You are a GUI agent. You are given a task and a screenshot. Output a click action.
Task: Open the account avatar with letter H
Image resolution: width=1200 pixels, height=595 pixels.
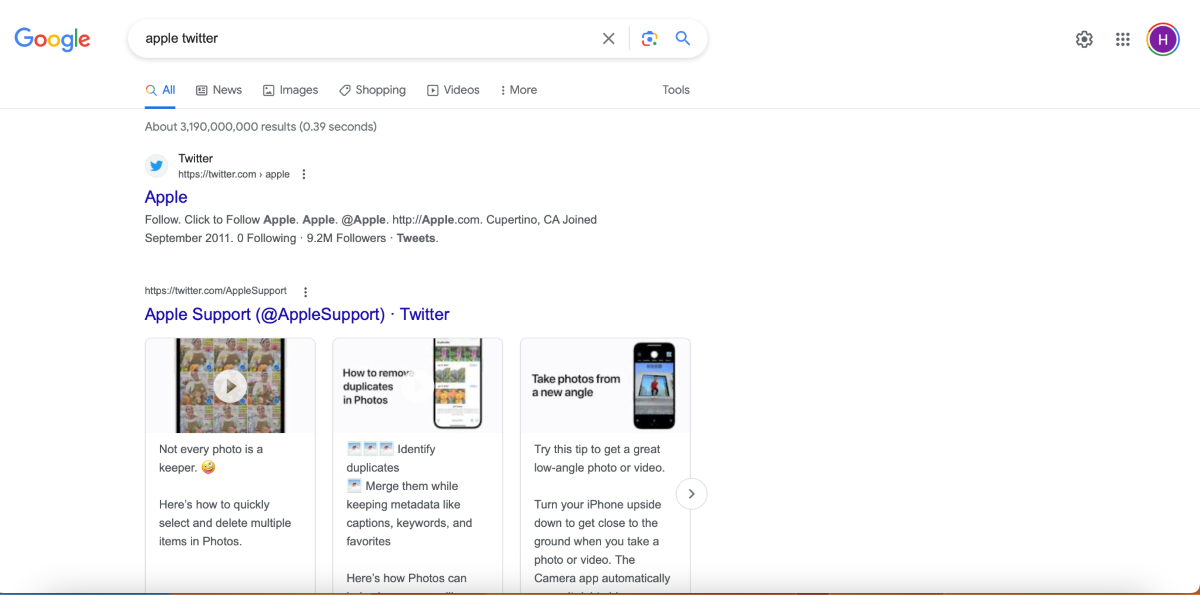coord(1162,39)
